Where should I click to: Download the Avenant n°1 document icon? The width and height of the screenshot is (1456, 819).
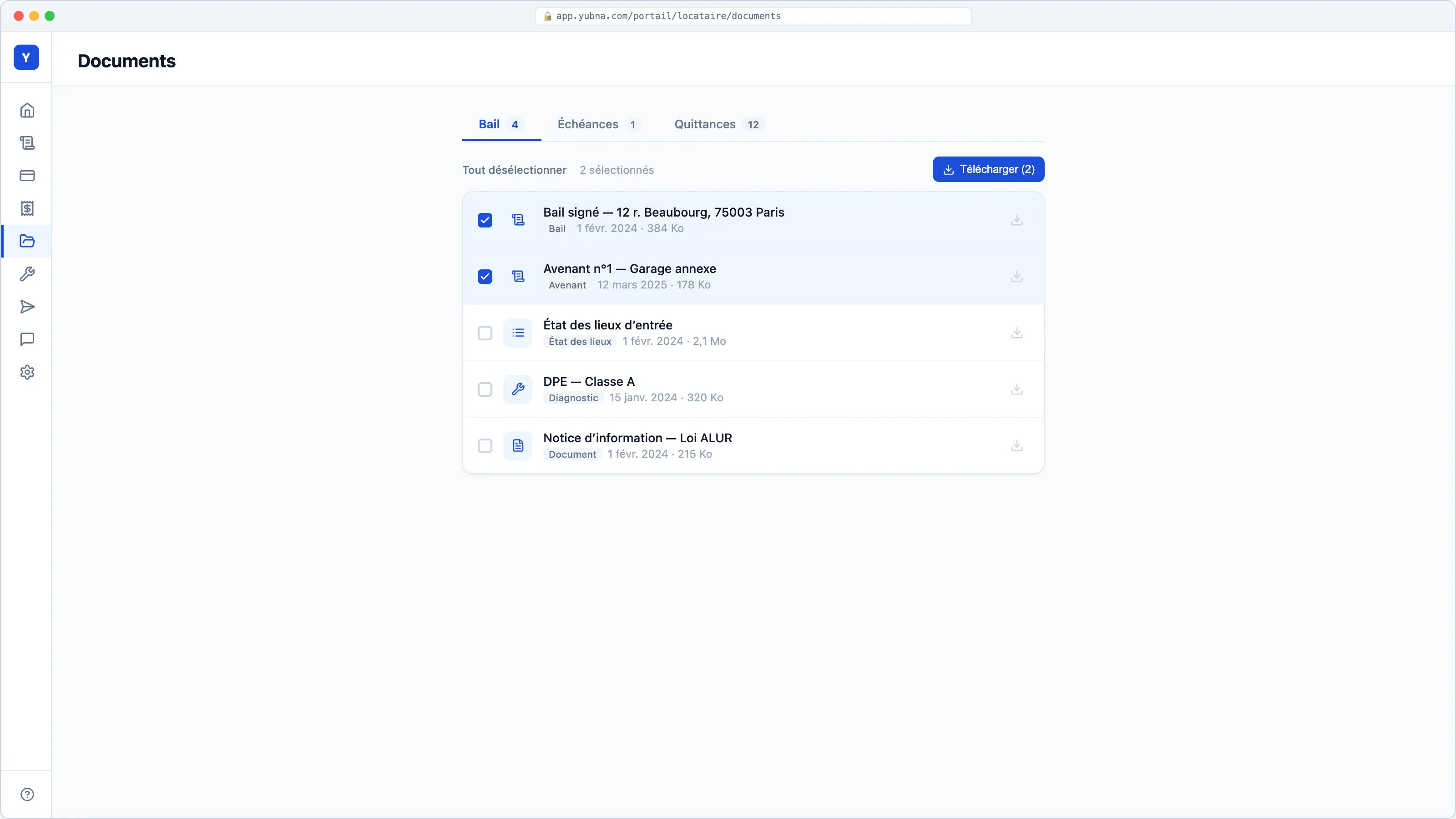pos(1016,276)
